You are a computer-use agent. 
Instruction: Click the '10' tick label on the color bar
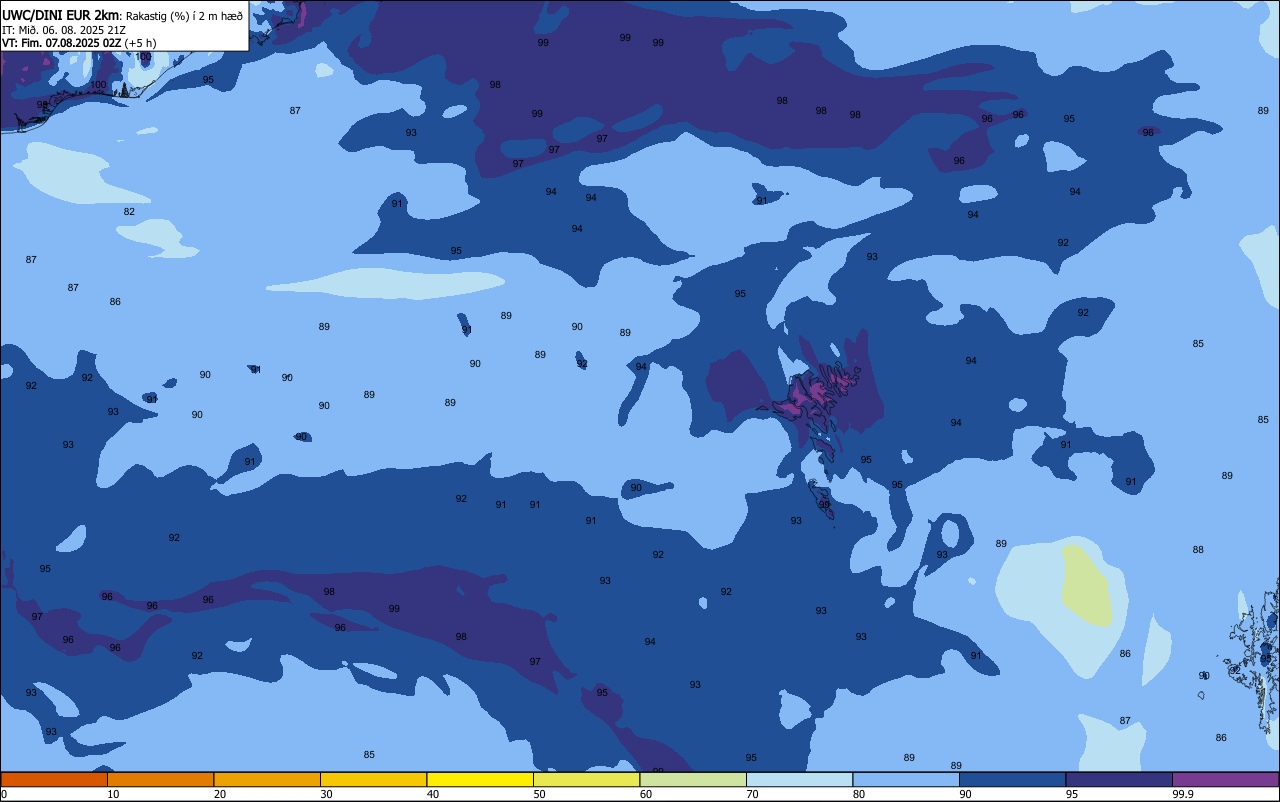coord(113,794)
